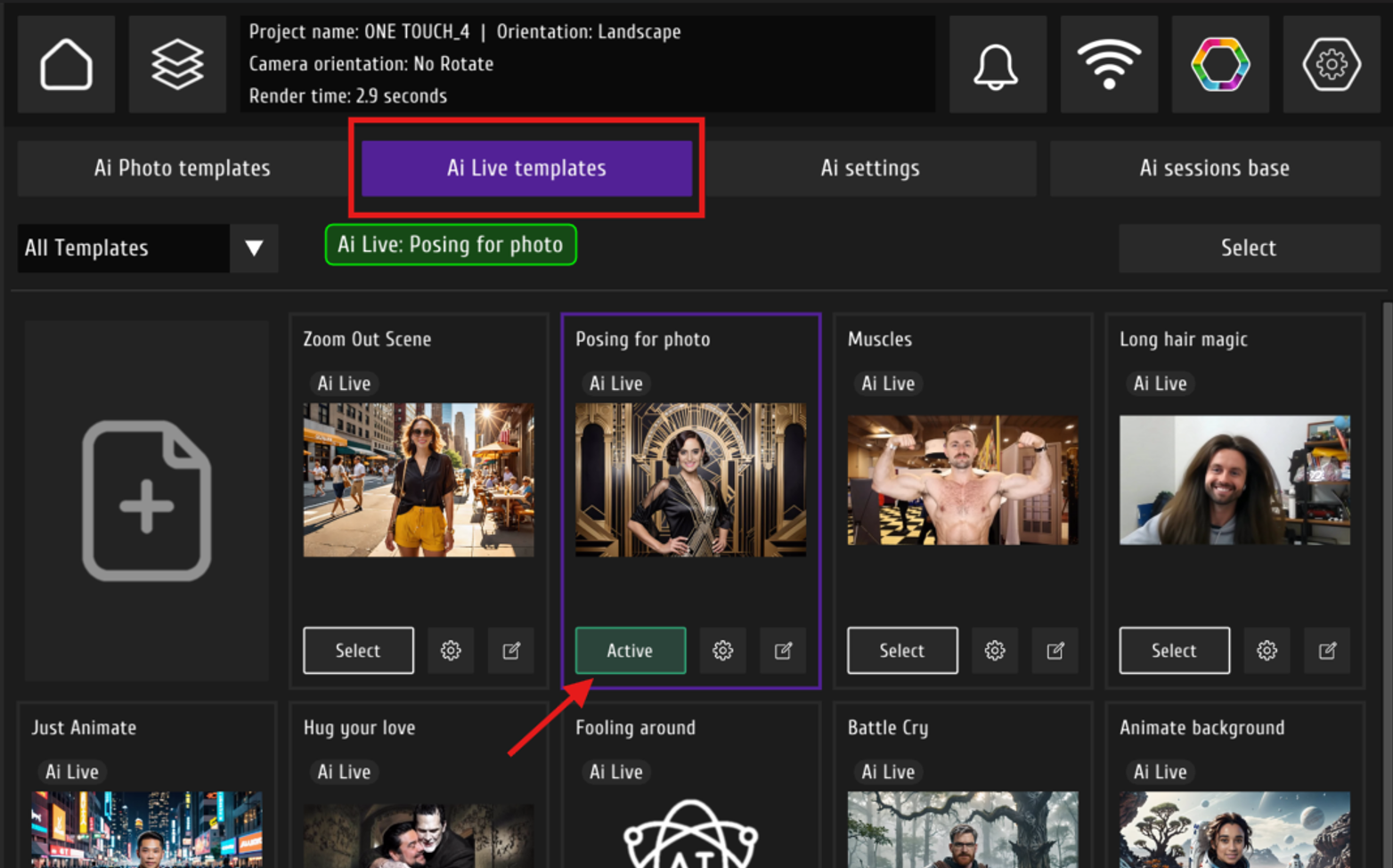Click the Muscles card title

pyautogui.click(x=880, y=339)
